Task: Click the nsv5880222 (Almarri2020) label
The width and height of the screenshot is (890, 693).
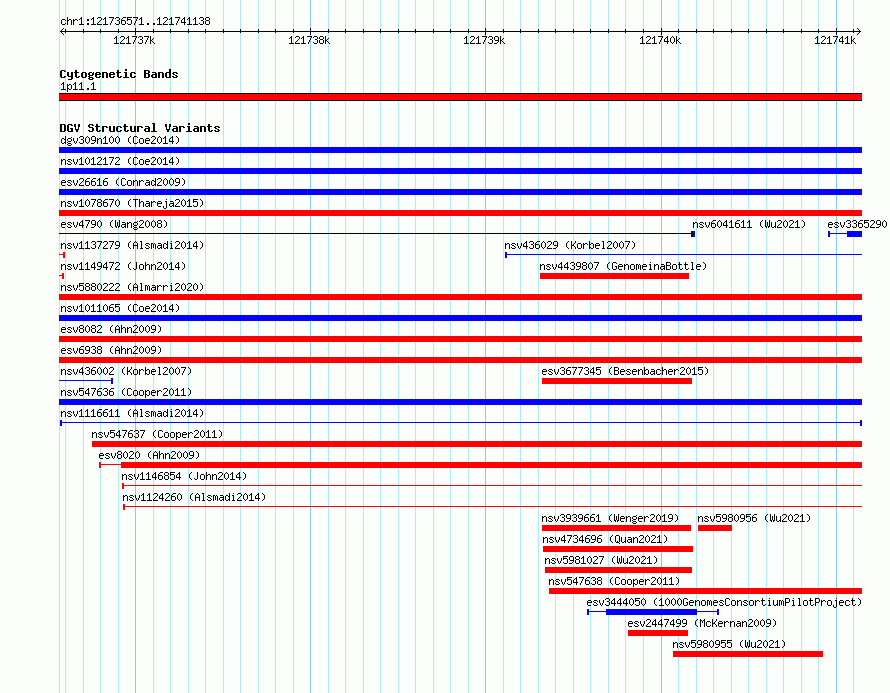Action: (x=132, y=287)
